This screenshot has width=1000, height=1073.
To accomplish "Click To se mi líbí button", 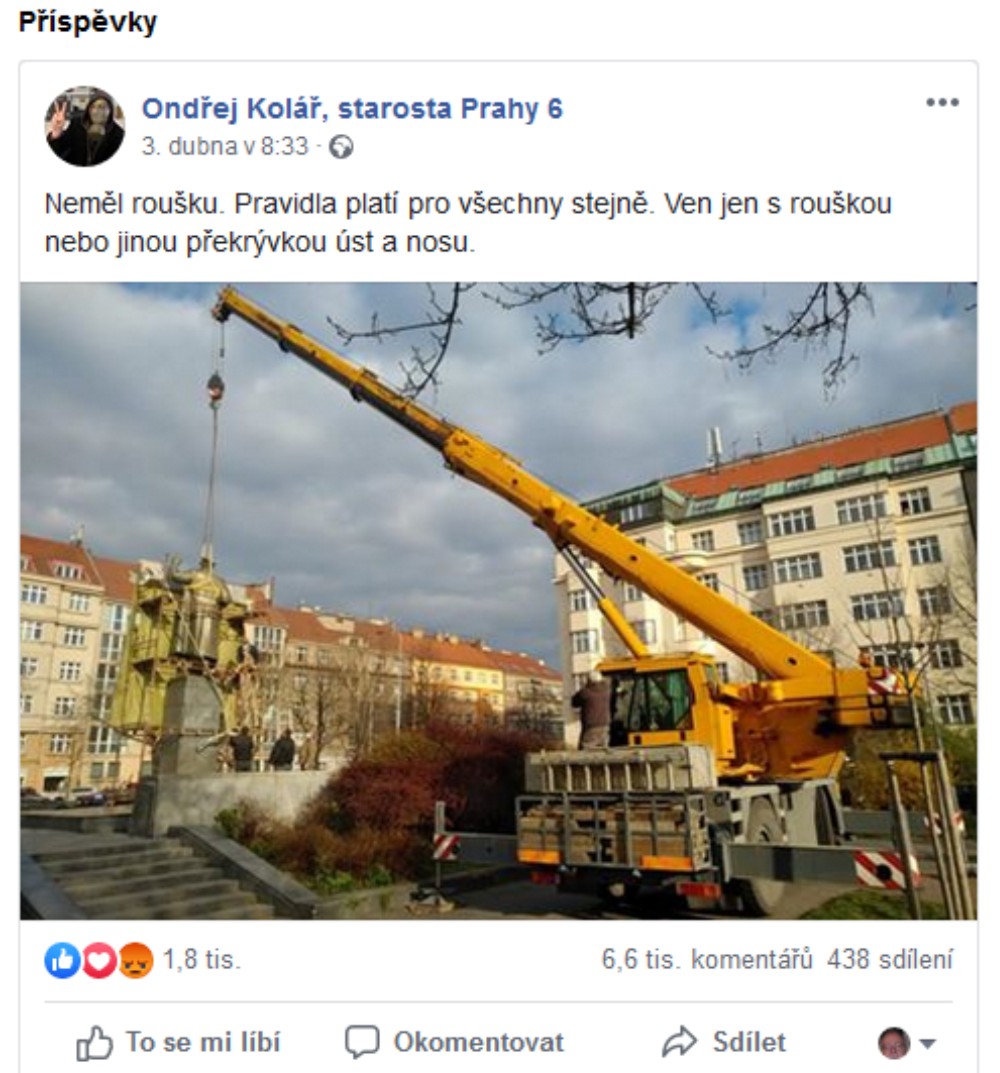I will (x=178, y=1043).
